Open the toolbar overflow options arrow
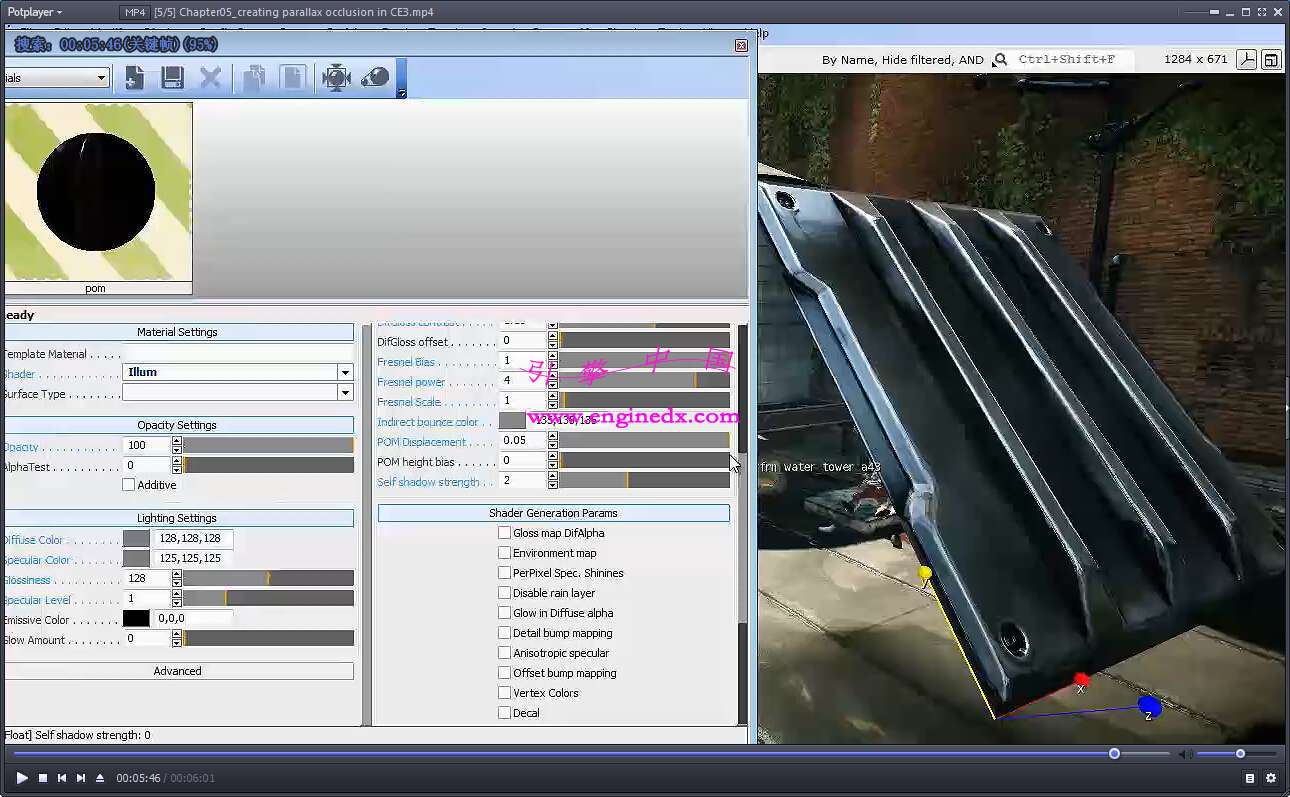The height and width of the screenshot is (797, 1290). pos(402,93)
